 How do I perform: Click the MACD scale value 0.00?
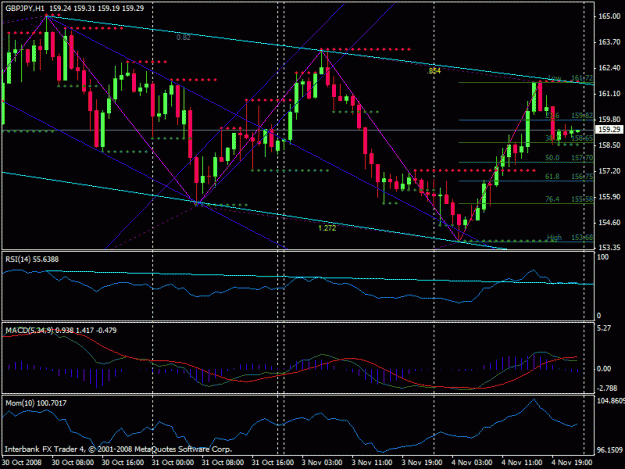pos(604,369)
